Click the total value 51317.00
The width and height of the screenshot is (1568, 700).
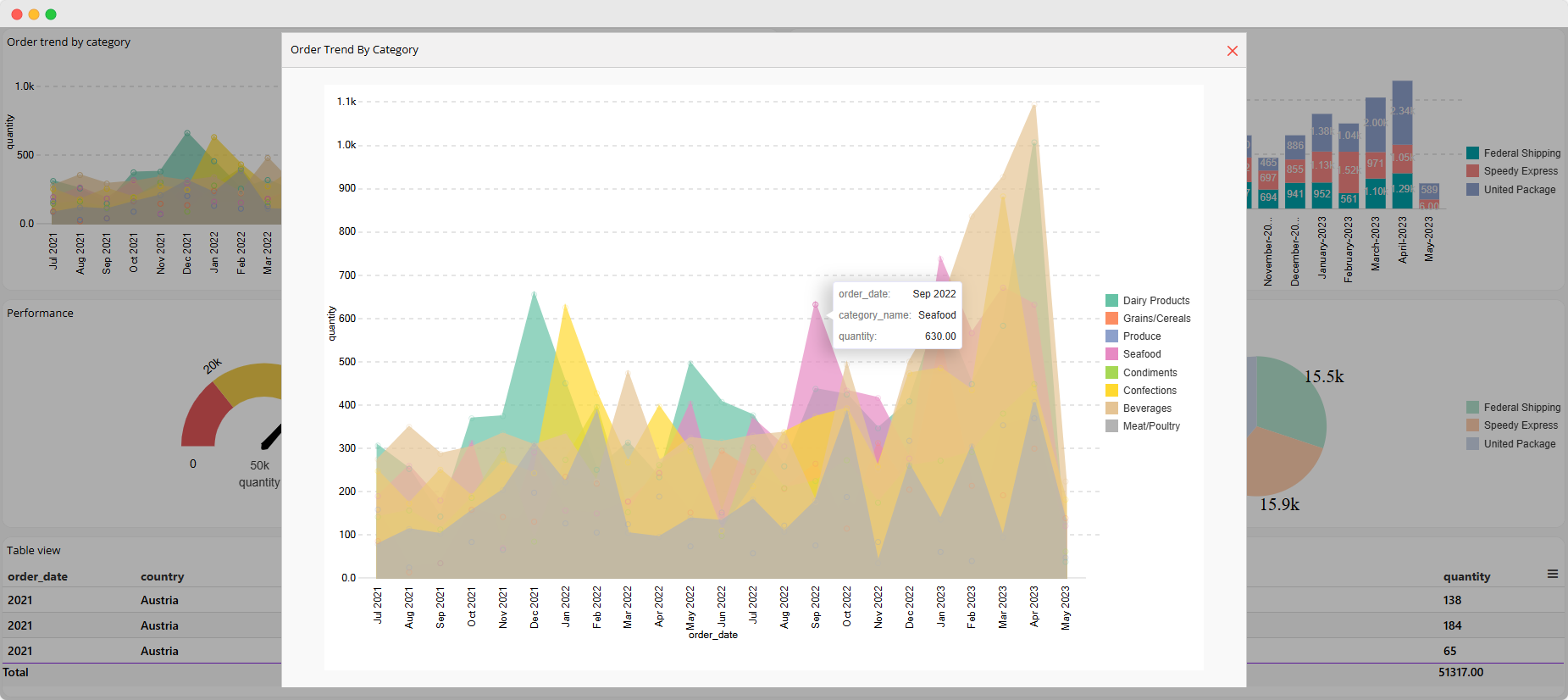pyautogui.click(x=1460, y=672)
